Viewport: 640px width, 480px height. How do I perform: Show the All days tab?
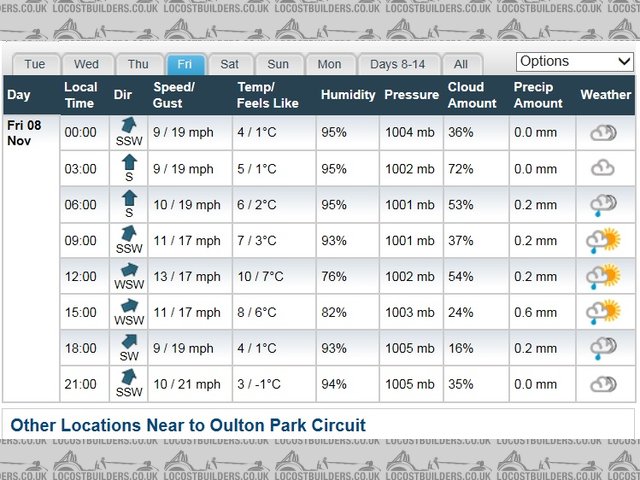pos(461,64)
